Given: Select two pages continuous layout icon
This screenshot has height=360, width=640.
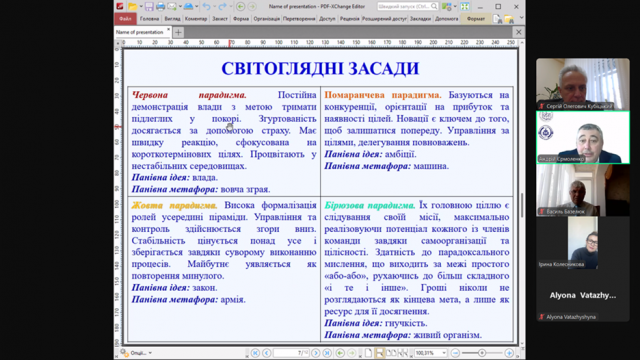Looking at the screenshot, I should click(402, 353).
